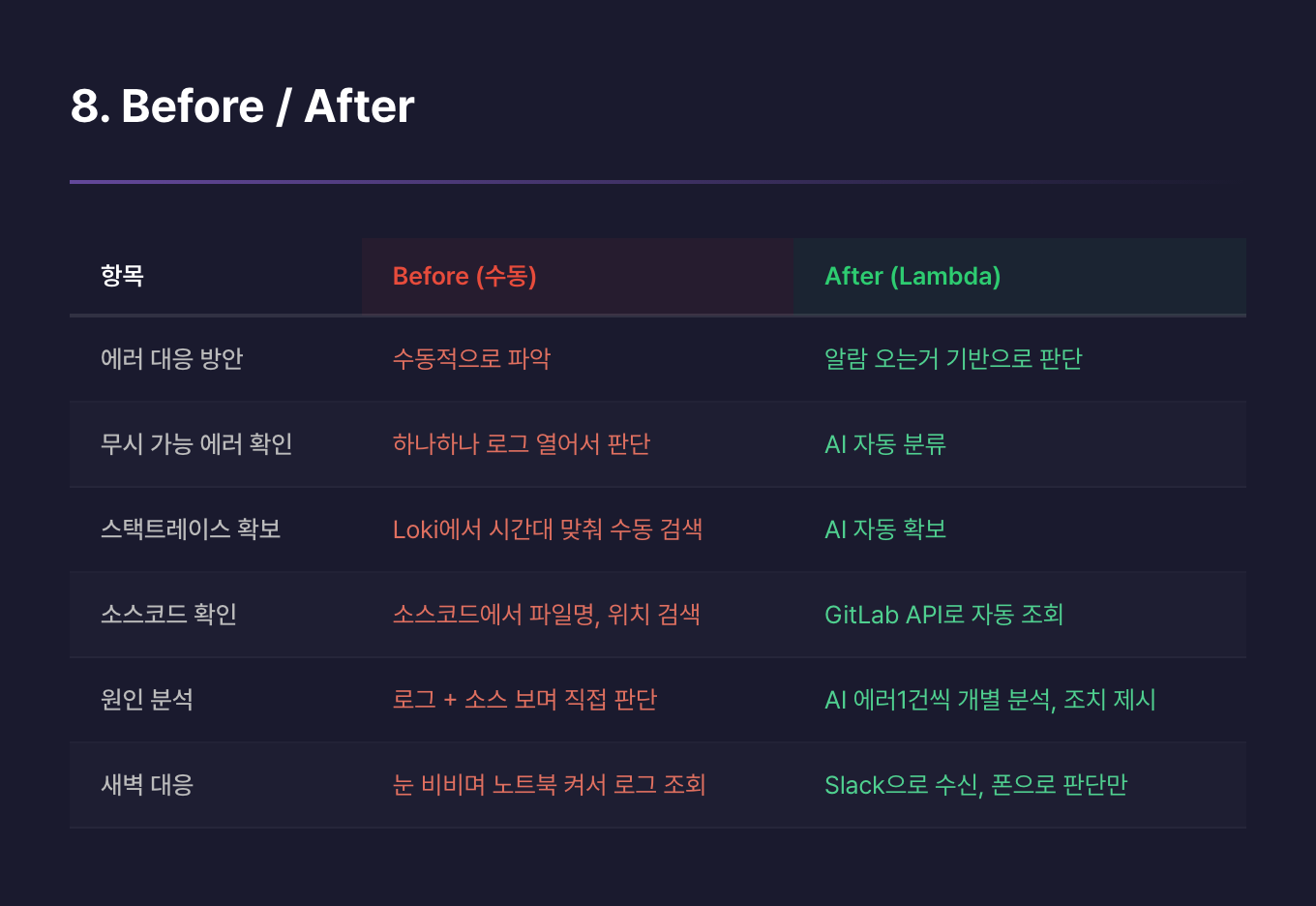The image size is (1316, 906).
Task: Click the '로그 + 소스 보며 직접 판단' cell
Action: tap(524, 700)
